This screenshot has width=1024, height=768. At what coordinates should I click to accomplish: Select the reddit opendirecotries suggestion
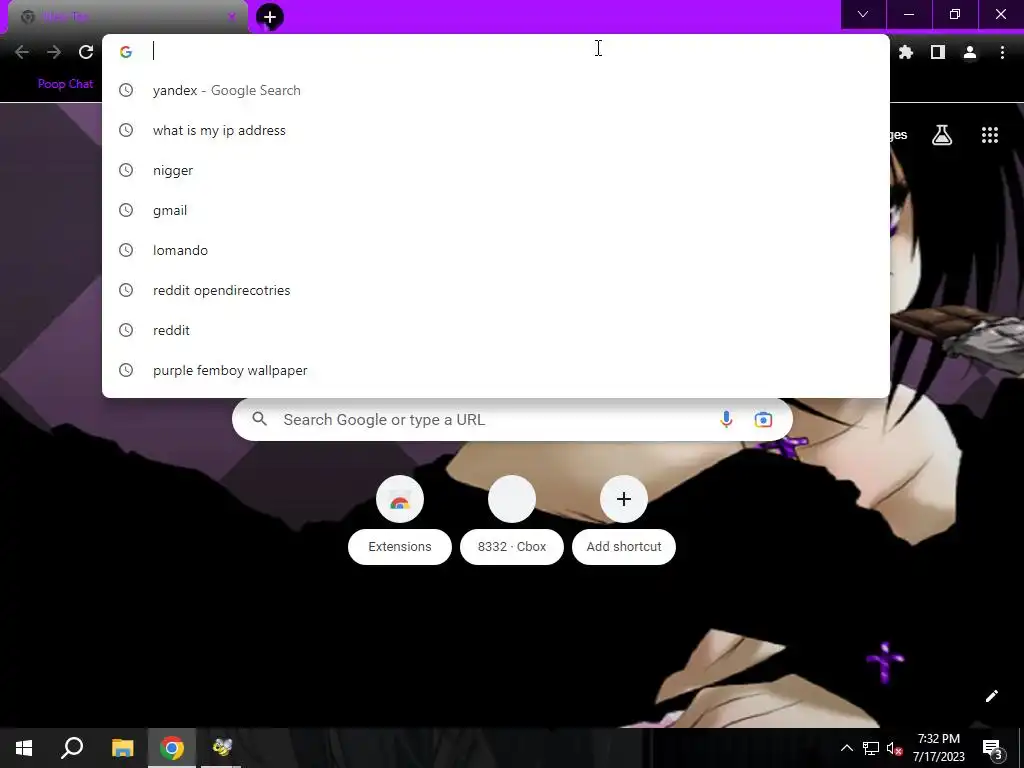pyautogui.click(x=496, y=290)
